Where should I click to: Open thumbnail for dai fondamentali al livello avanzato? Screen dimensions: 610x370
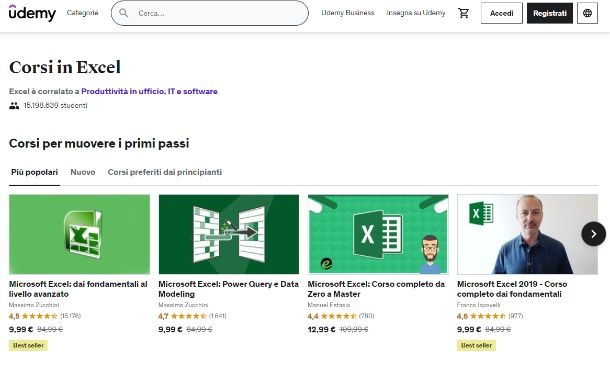click(79, 235)
